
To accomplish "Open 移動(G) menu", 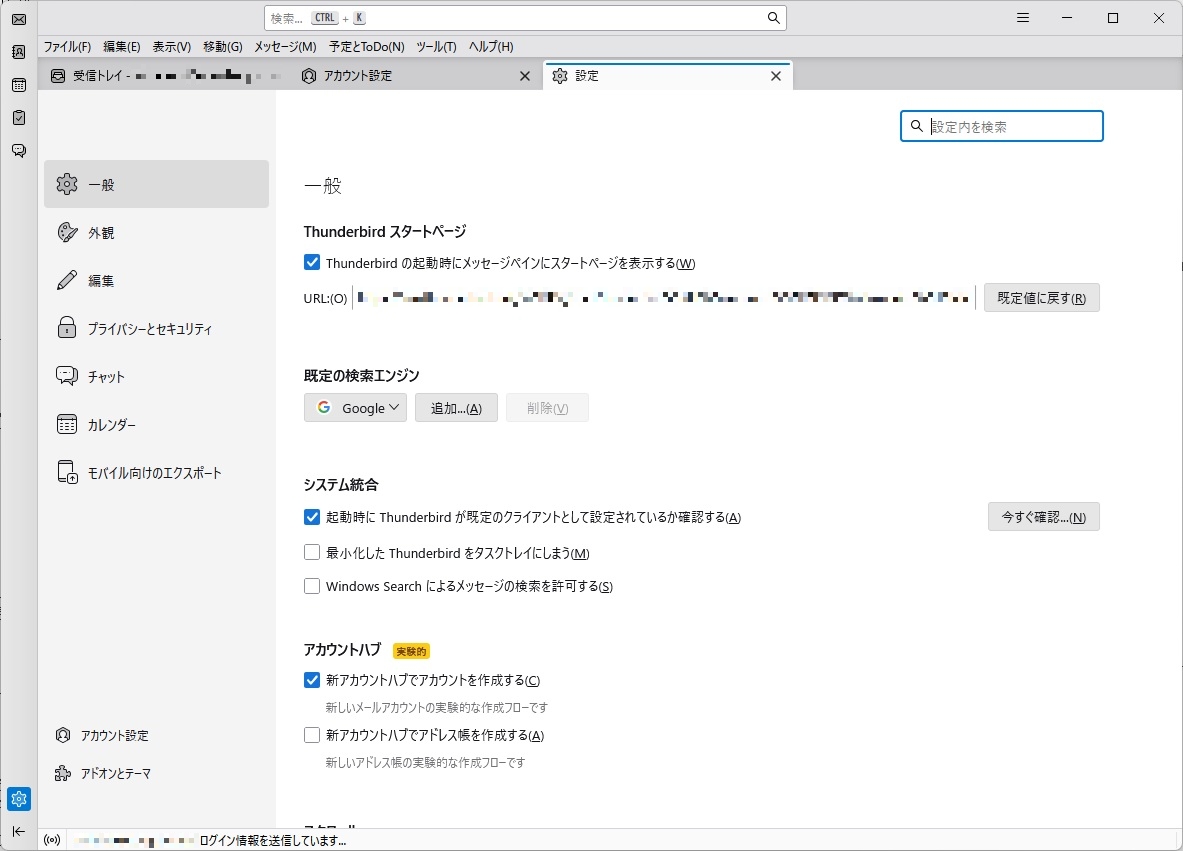I will click(x=223, y=47).
